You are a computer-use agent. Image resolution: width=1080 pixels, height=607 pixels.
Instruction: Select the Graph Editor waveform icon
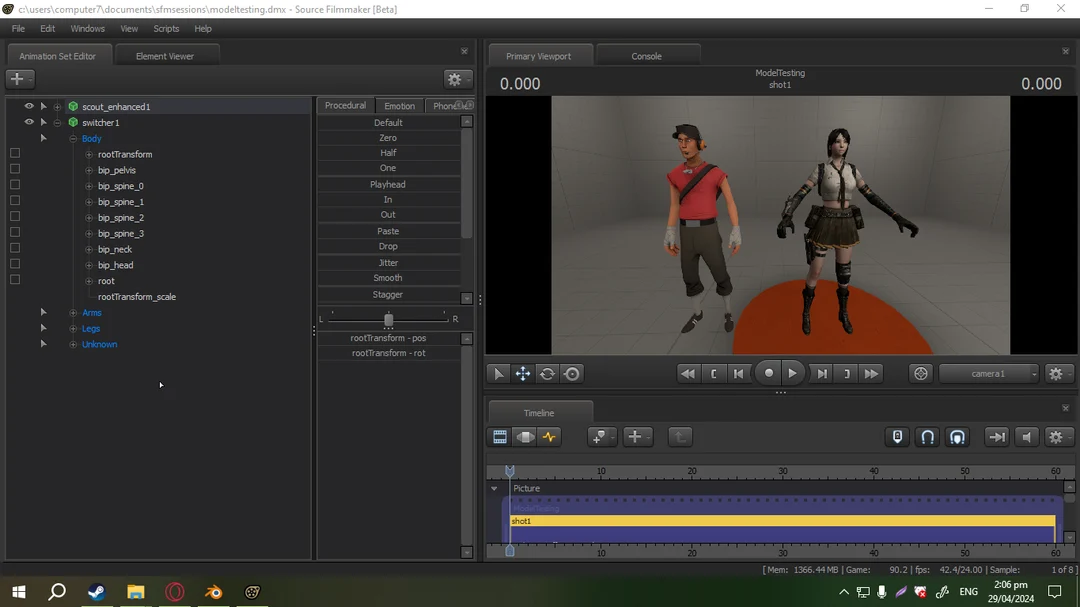point(549,437)
